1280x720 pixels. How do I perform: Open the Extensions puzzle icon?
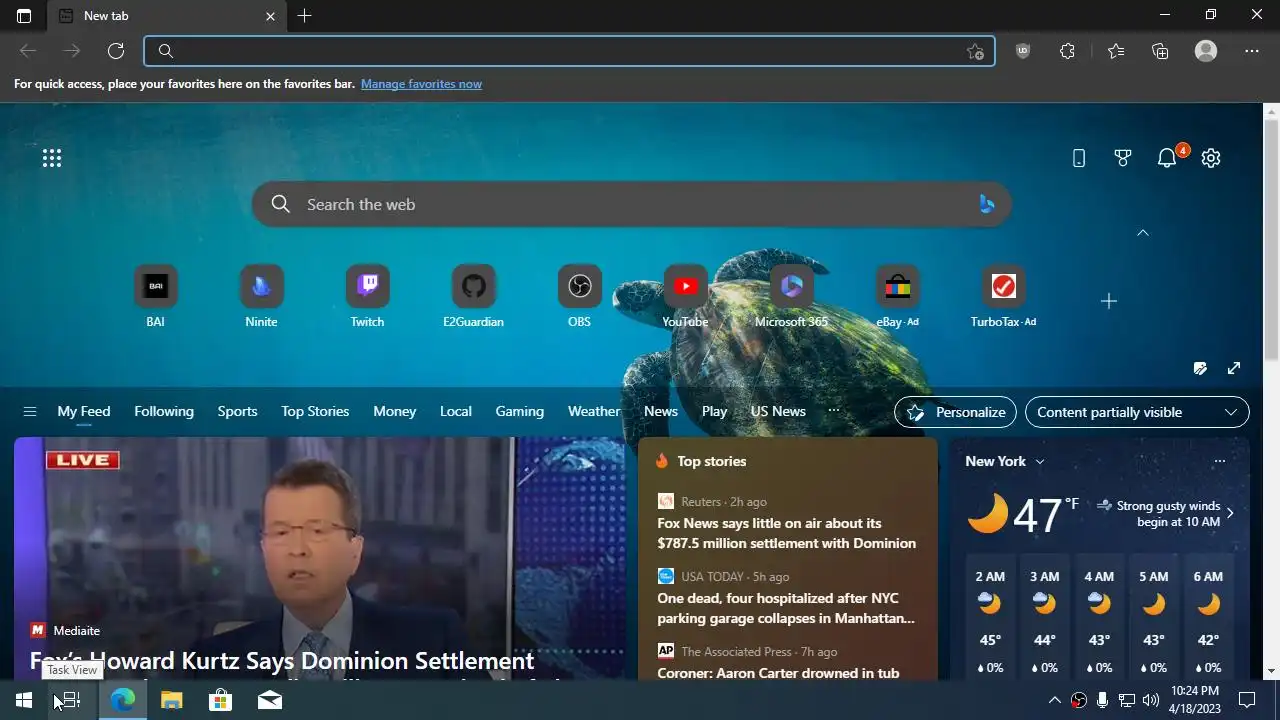coord(1067,51)
